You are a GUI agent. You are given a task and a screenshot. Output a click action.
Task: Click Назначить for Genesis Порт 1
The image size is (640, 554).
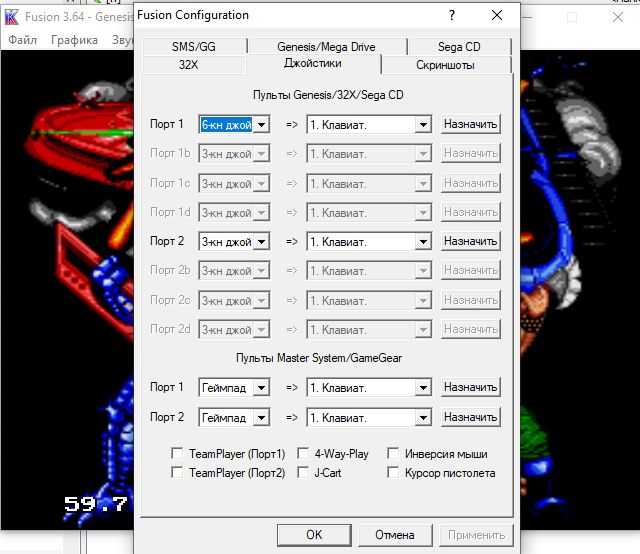click(x=471, y=124)
